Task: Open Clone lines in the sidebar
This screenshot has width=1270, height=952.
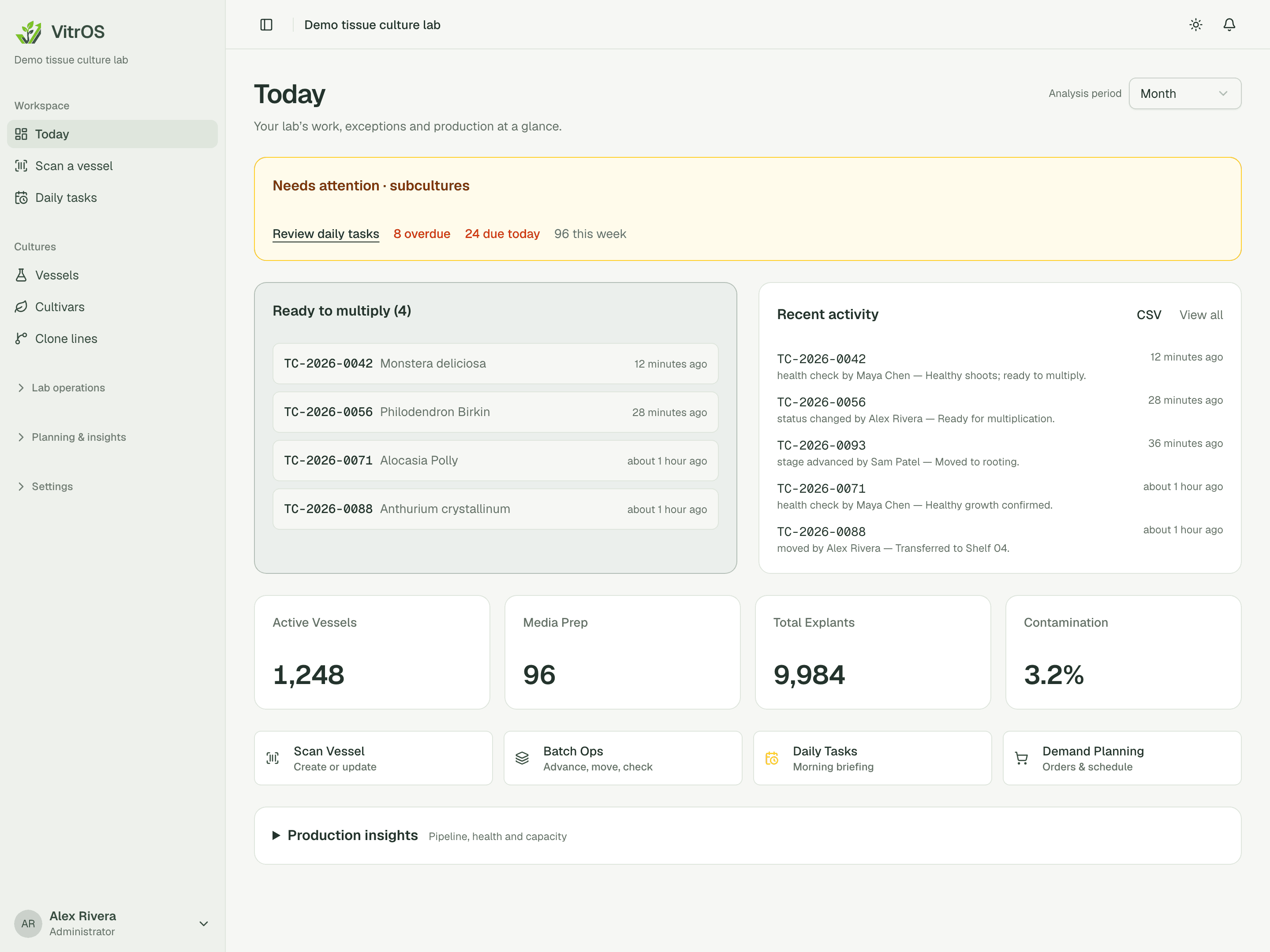Action: pyautogui.click(x=112, y=338)
